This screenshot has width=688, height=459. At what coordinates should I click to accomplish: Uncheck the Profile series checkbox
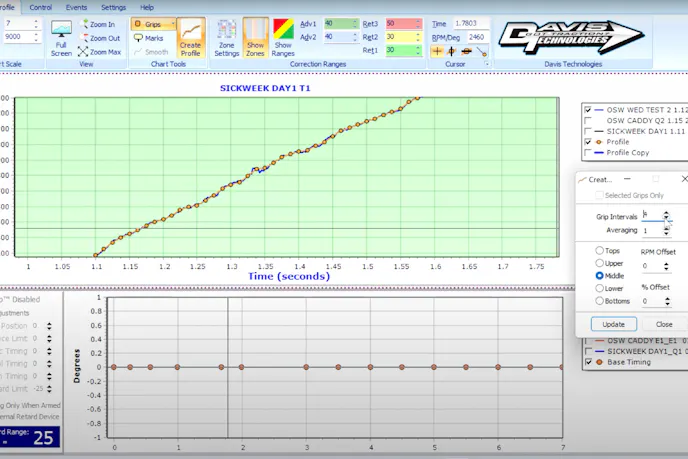click(587, 142)
